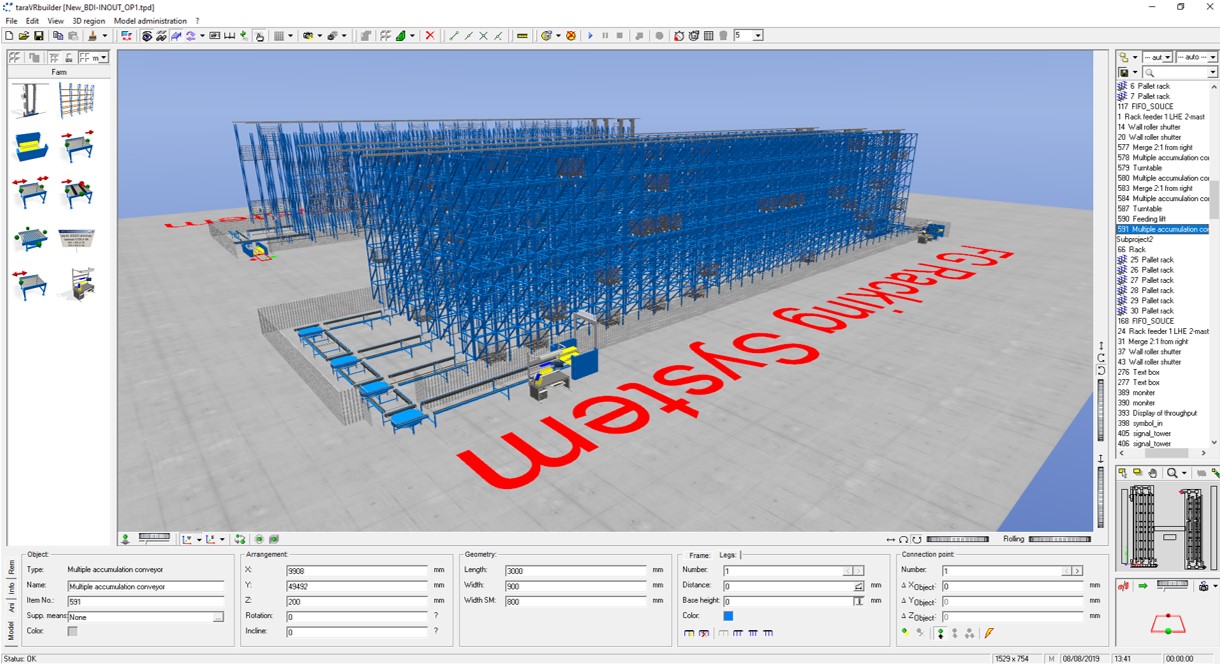The height and width of the screenshot is (664, 1220).
Task: Open the Farm library selector dropdown
Action: [x=104, y=58]
